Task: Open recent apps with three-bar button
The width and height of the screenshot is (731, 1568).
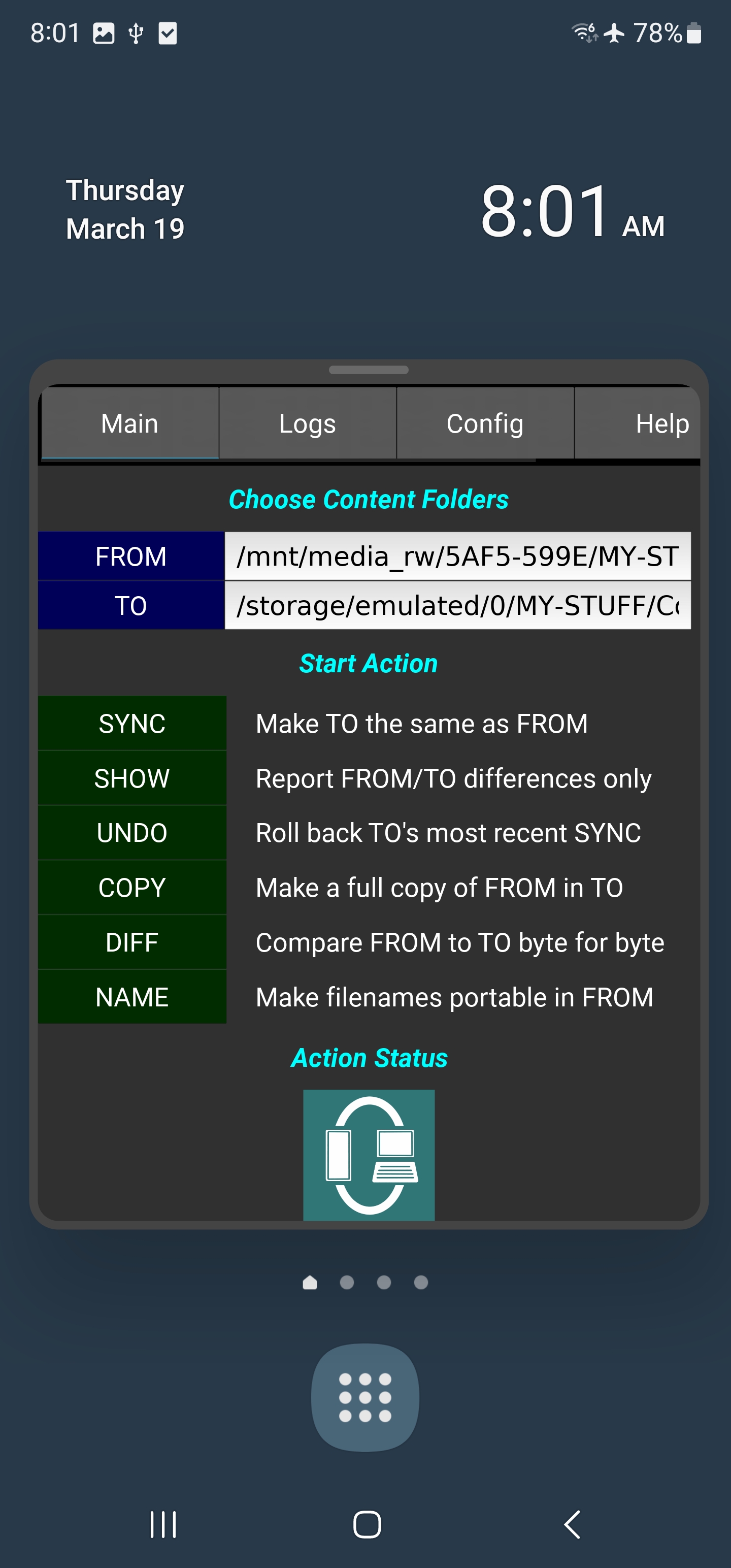Action: 163,1524
